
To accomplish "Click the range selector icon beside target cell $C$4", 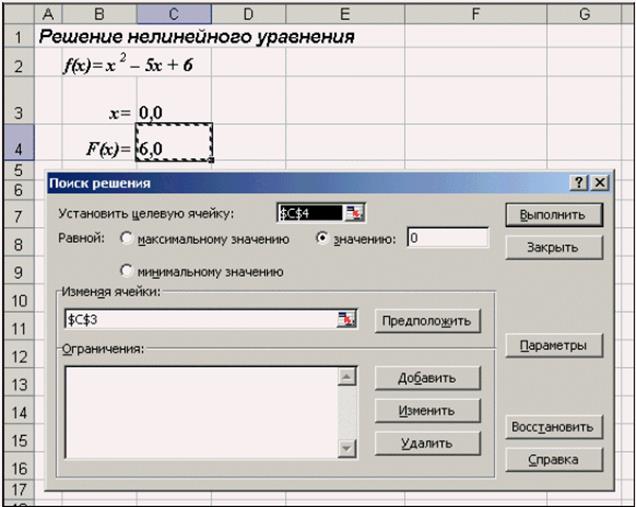I will [356, 213].
